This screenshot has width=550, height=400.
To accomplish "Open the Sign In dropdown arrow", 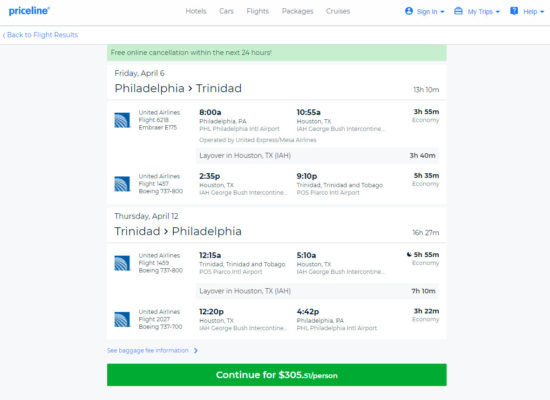I will pos(442,12).
